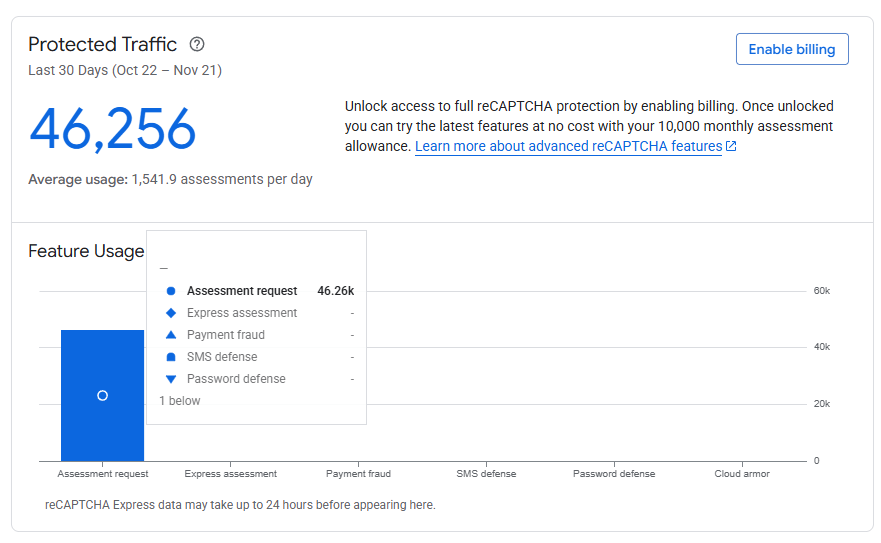Image resolution: width=881 pixels, height=543 pixels.
Task: Click the 20k y-axis label
Action: point(821,404)
